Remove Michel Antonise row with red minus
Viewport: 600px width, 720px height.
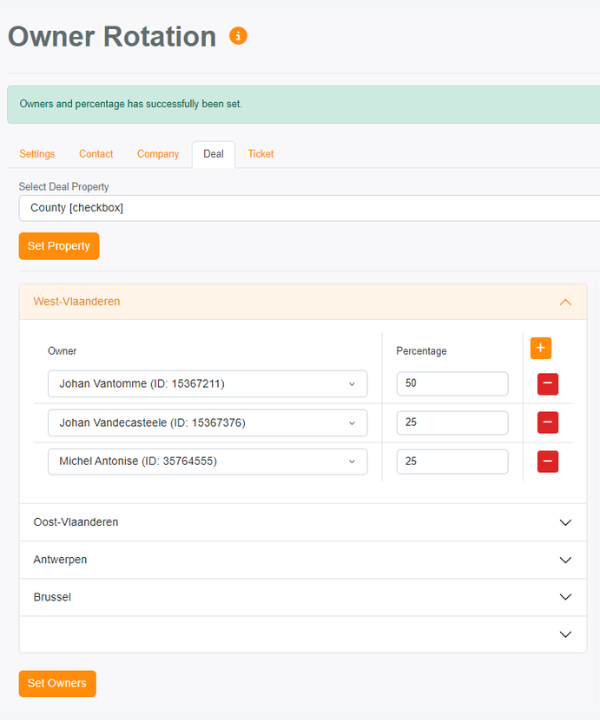(x=547, y=462)
